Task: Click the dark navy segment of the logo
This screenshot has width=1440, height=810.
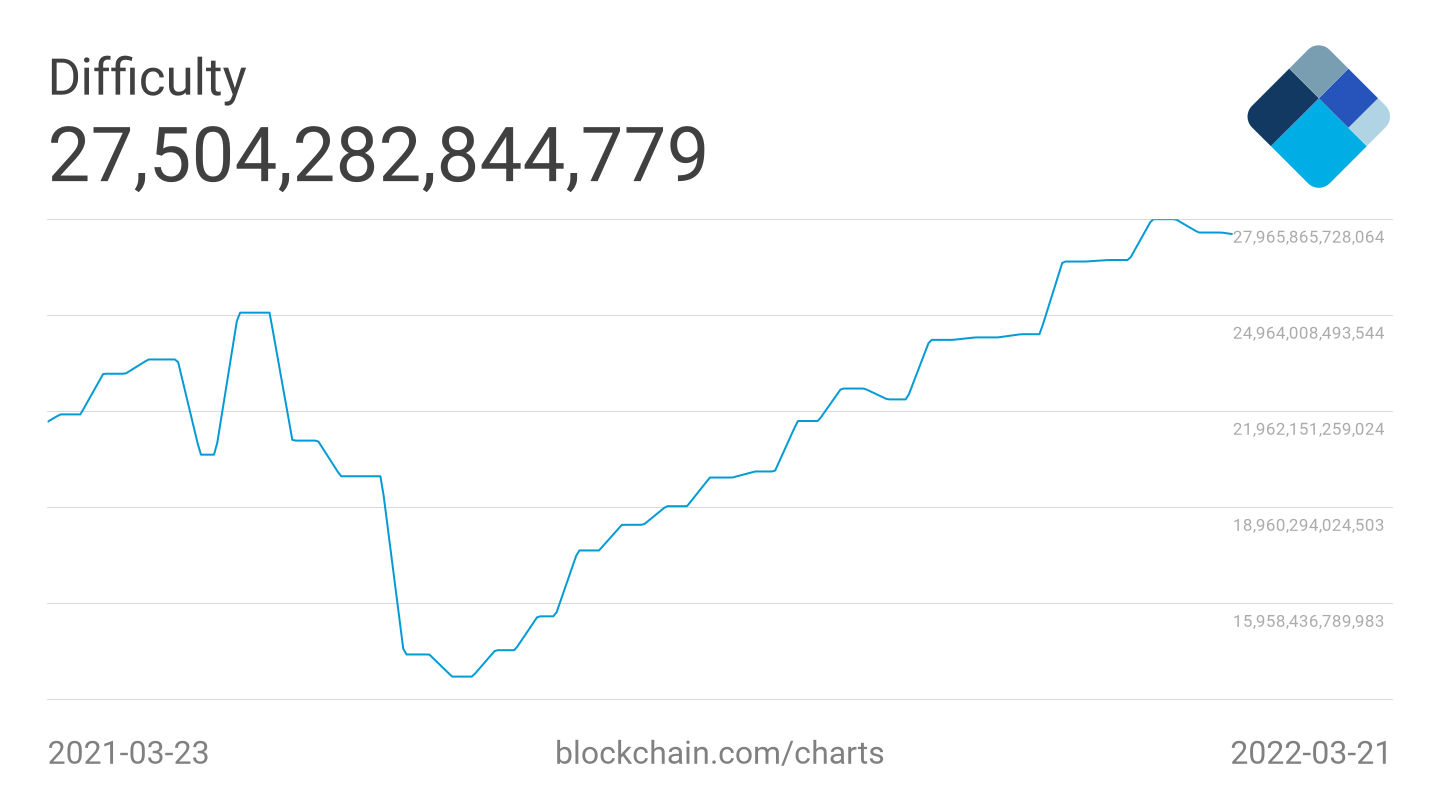Action: coord(1281,110)
